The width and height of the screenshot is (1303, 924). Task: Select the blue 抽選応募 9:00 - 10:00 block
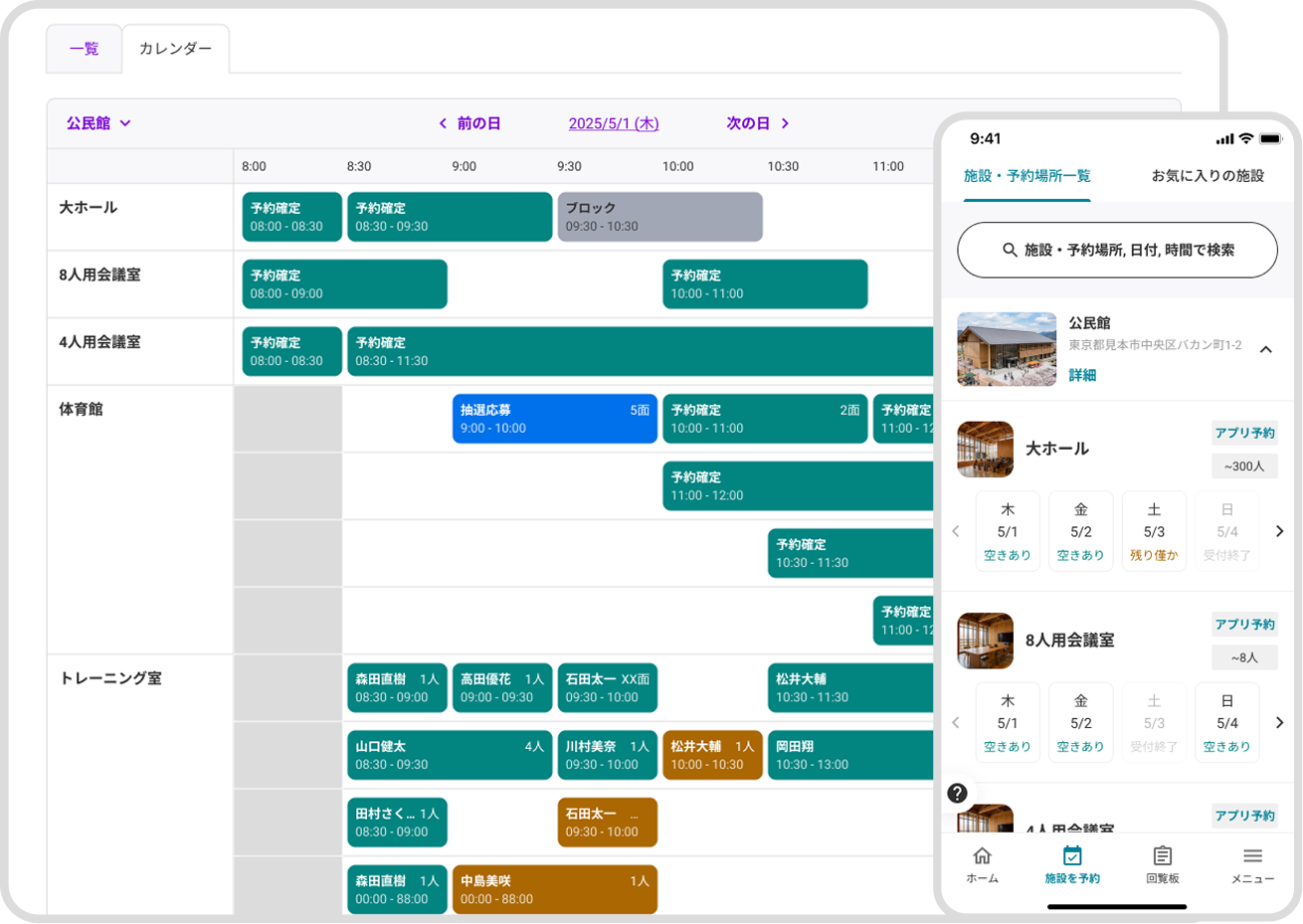point(554,419)
